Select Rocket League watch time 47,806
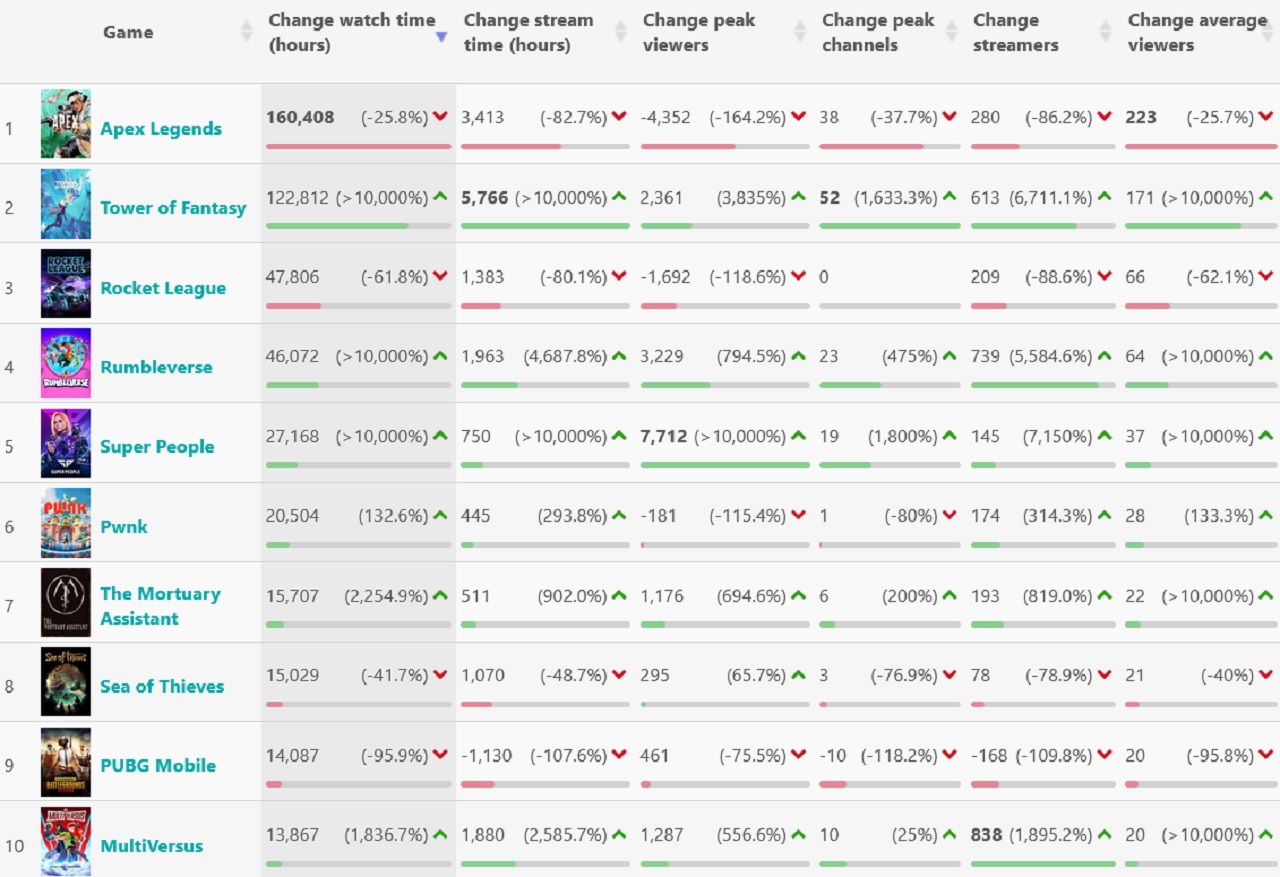The height and width of the screenshot is (877, 1280). [292, 277]
